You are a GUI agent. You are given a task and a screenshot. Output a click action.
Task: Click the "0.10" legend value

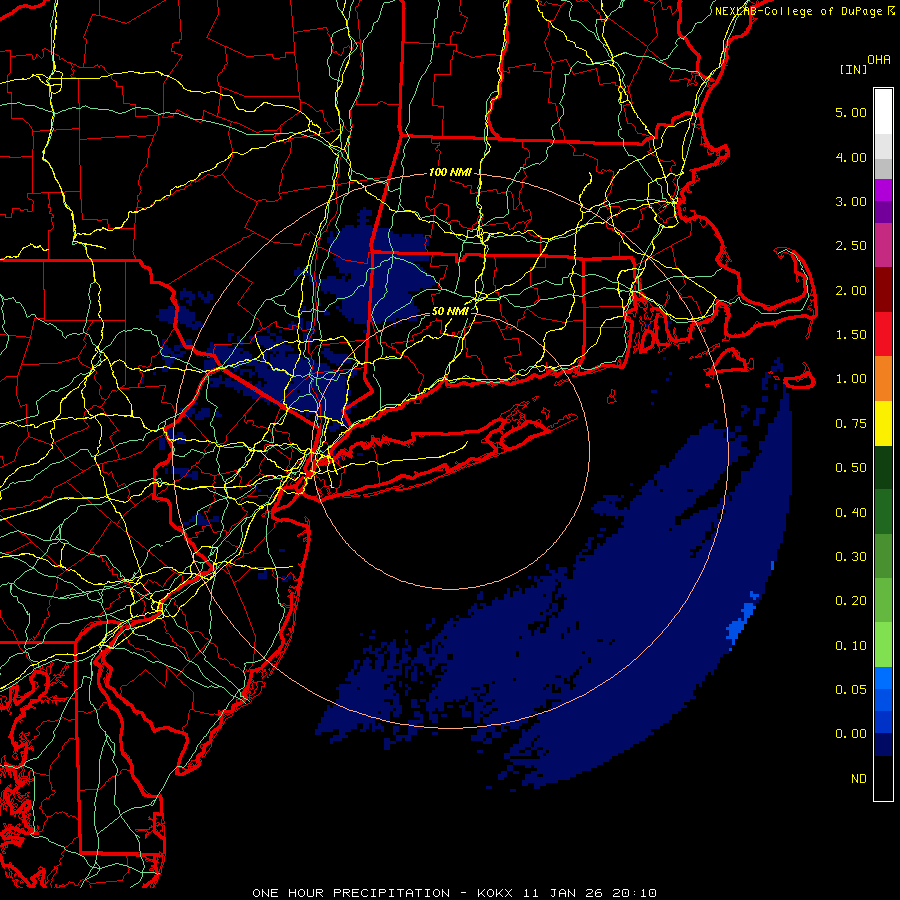click(x=851, y=646)
